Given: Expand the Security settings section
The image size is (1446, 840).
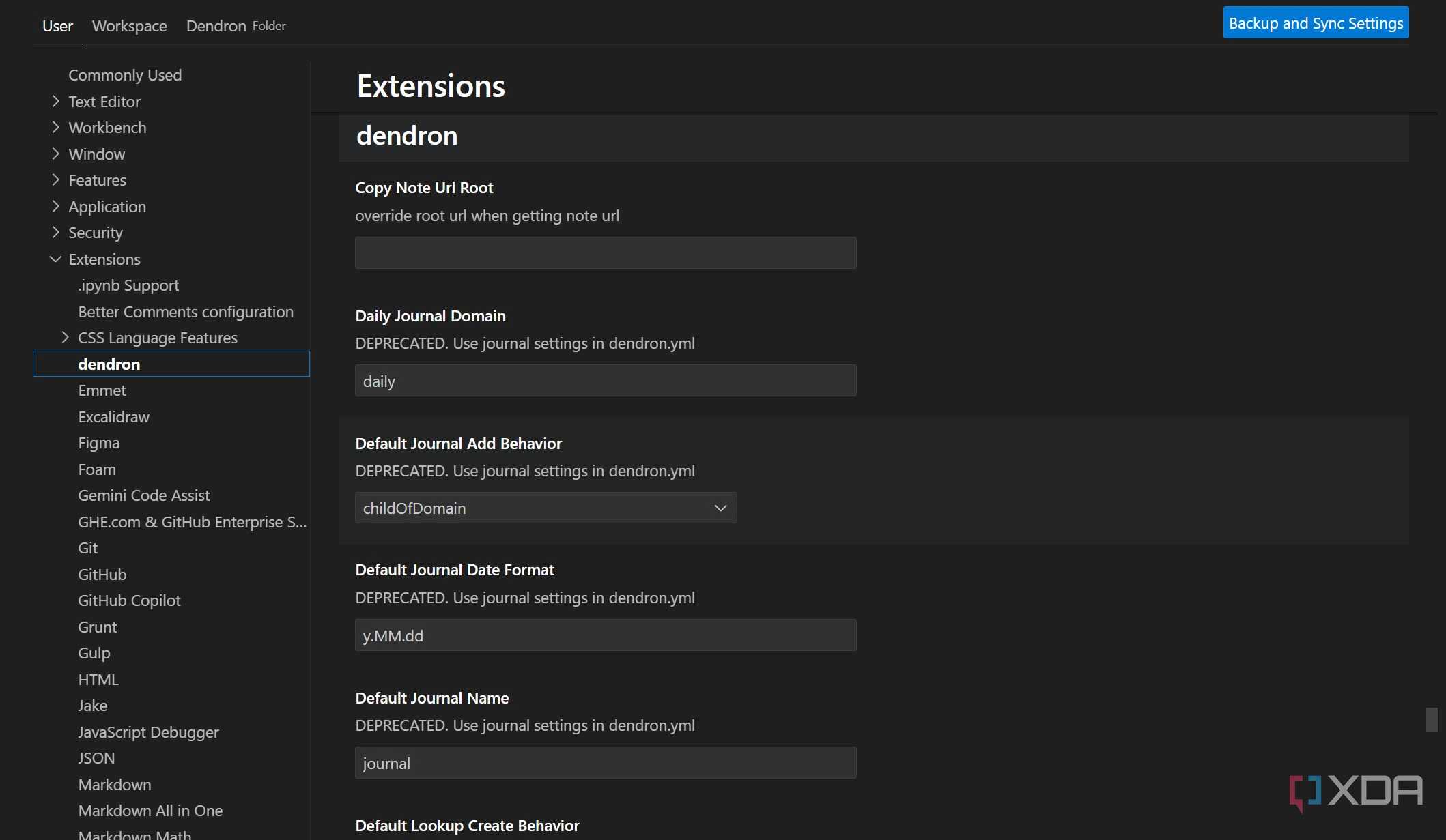Looking at the screenshot, I should (56, 233).
